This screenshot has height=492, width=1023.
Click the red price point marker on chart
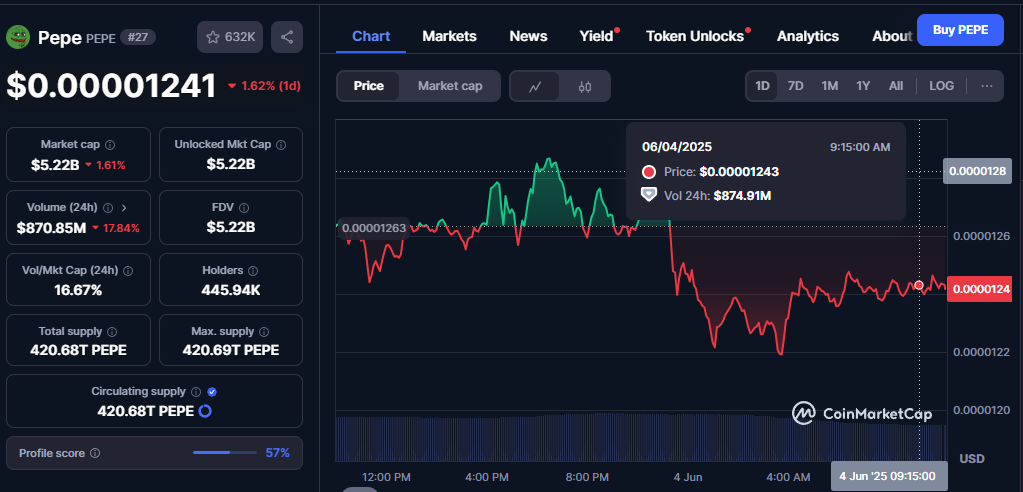(919, 285)
